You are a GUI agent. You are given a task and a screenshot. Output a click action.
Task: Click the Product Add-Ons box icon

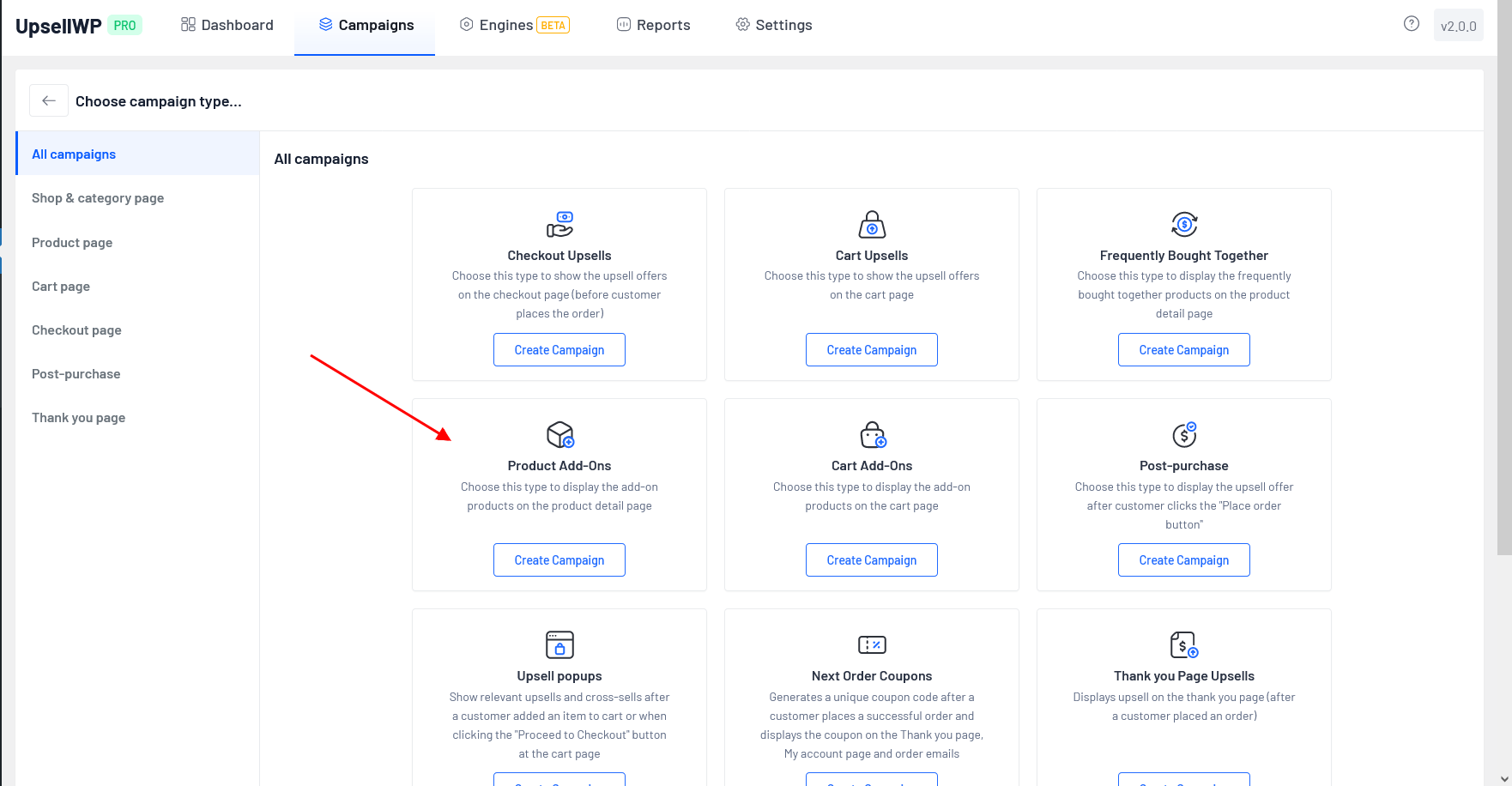[x=559, y=434]
